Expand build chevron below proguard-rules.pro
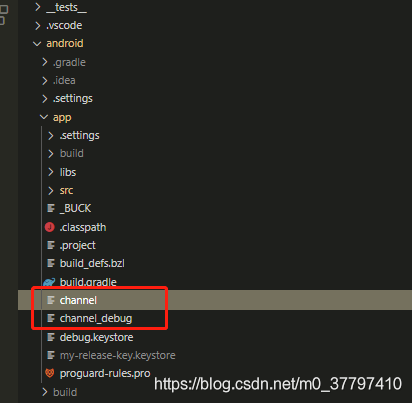The height and width of the screenshot is (403, 412). click(x=45, y=392)
